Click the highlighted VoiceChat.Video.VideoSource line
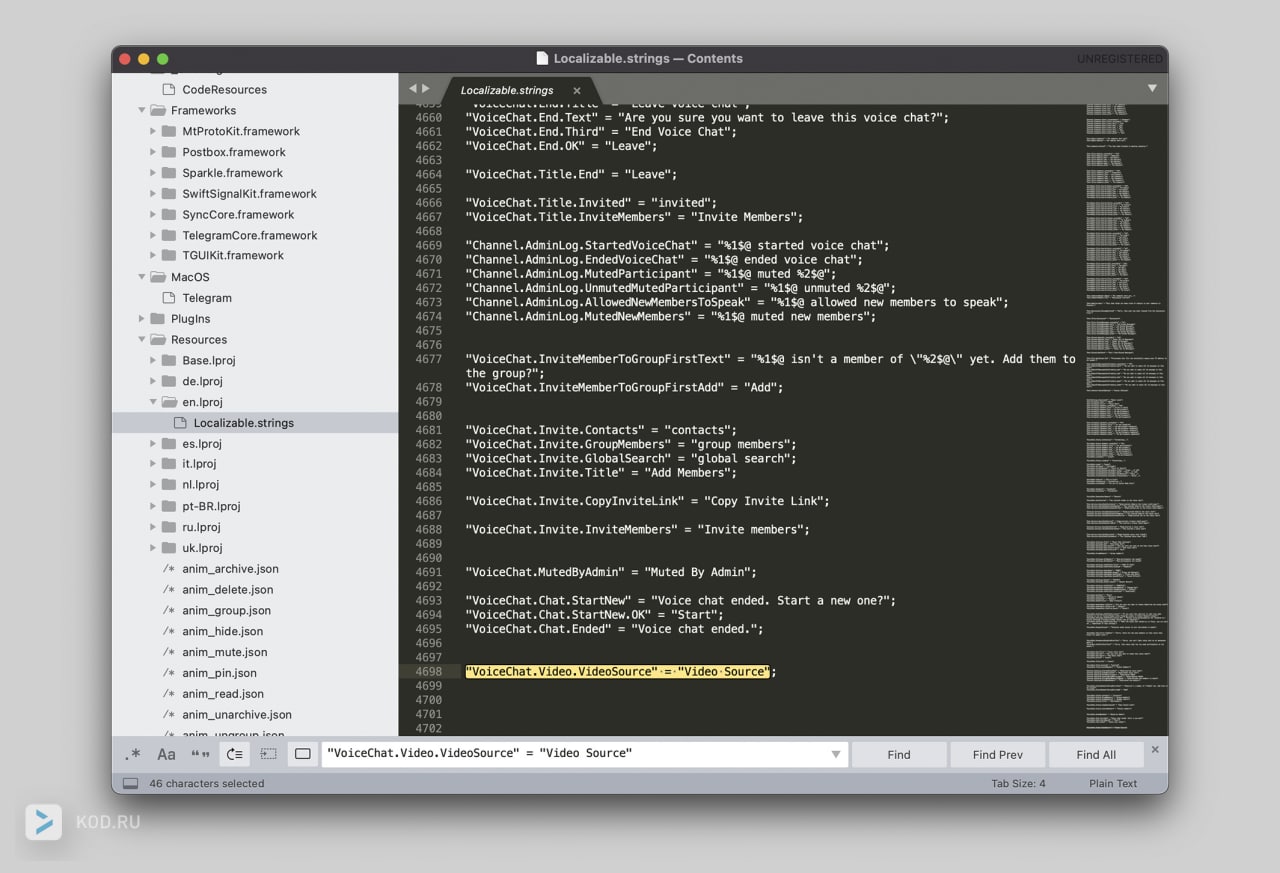The width and height of the screenshot is (1280, 873). tap(620, 672)
